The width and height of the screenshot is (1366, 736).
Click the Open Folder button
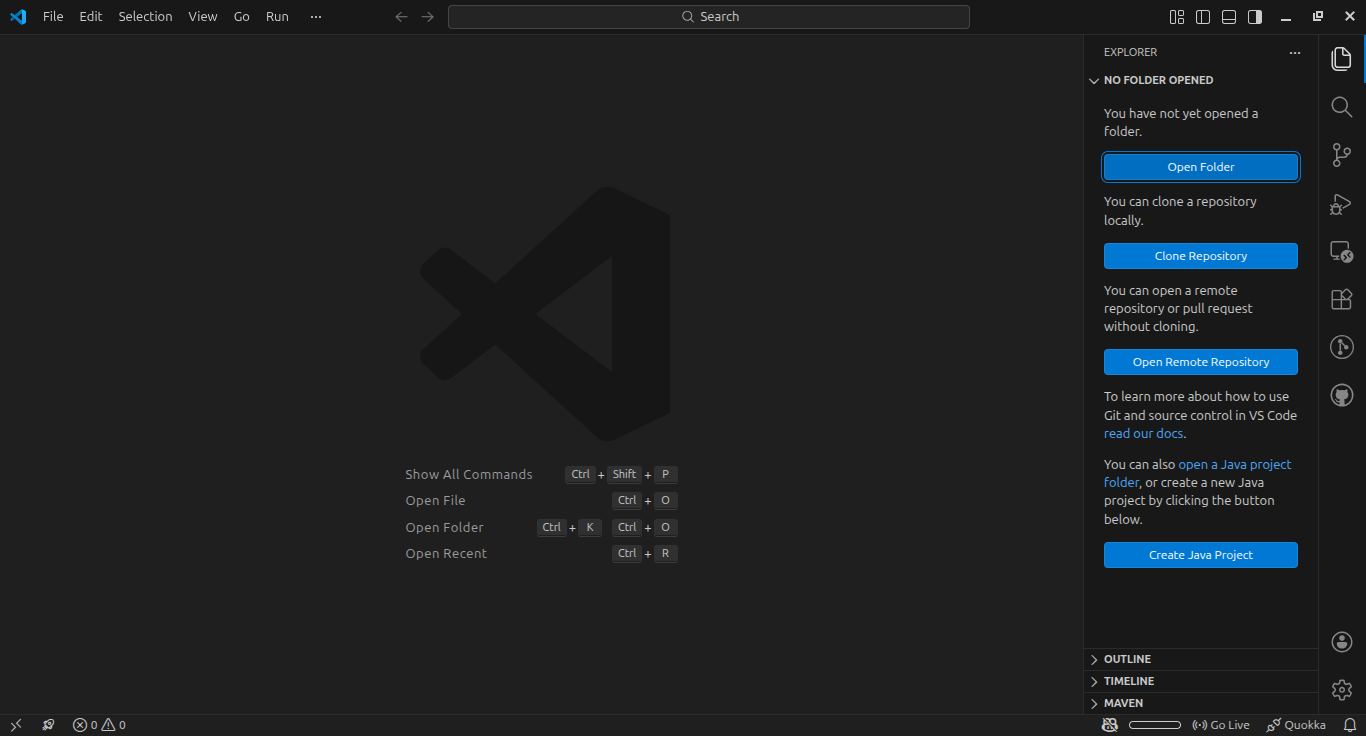1201,167
